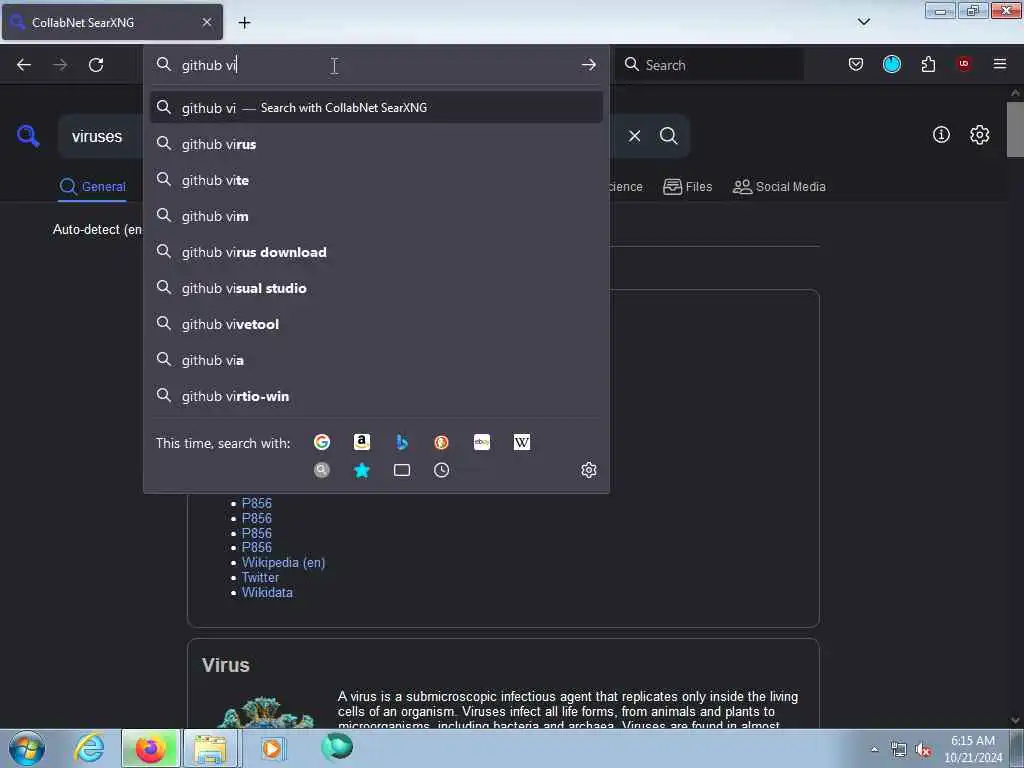
Task: Reload the page with refresh icon
Action: tap(96, 65)
